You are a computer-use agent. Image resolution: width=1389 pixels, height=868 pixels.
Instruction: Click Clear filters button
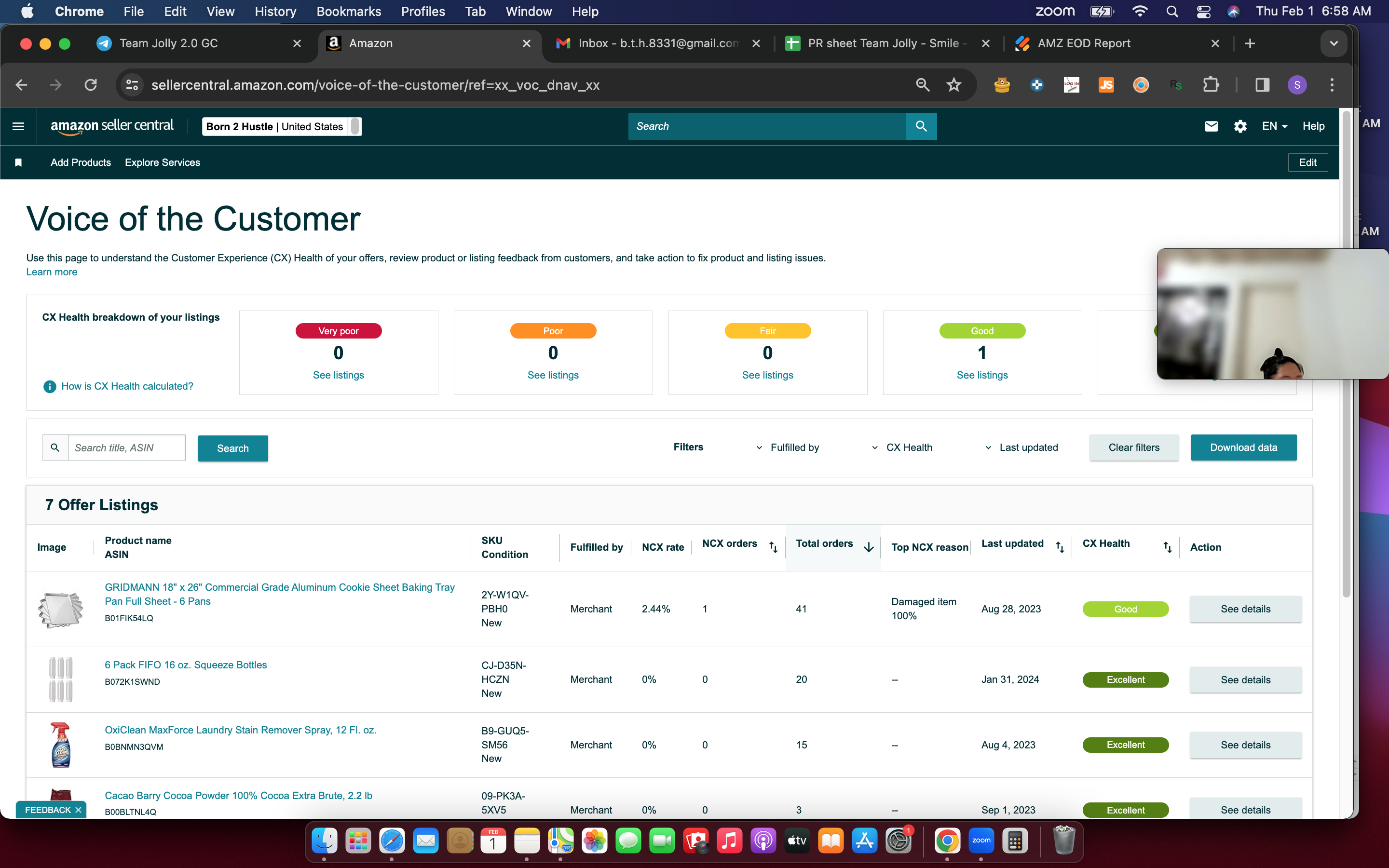(1134, 448)
